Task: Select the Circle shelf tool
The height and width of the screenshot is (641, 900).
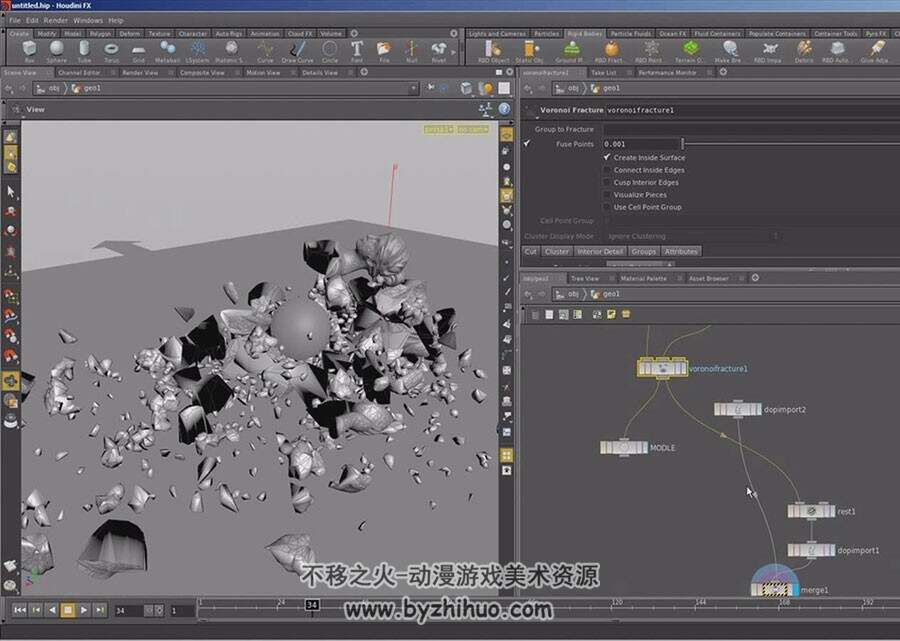Action: (329, 51)
